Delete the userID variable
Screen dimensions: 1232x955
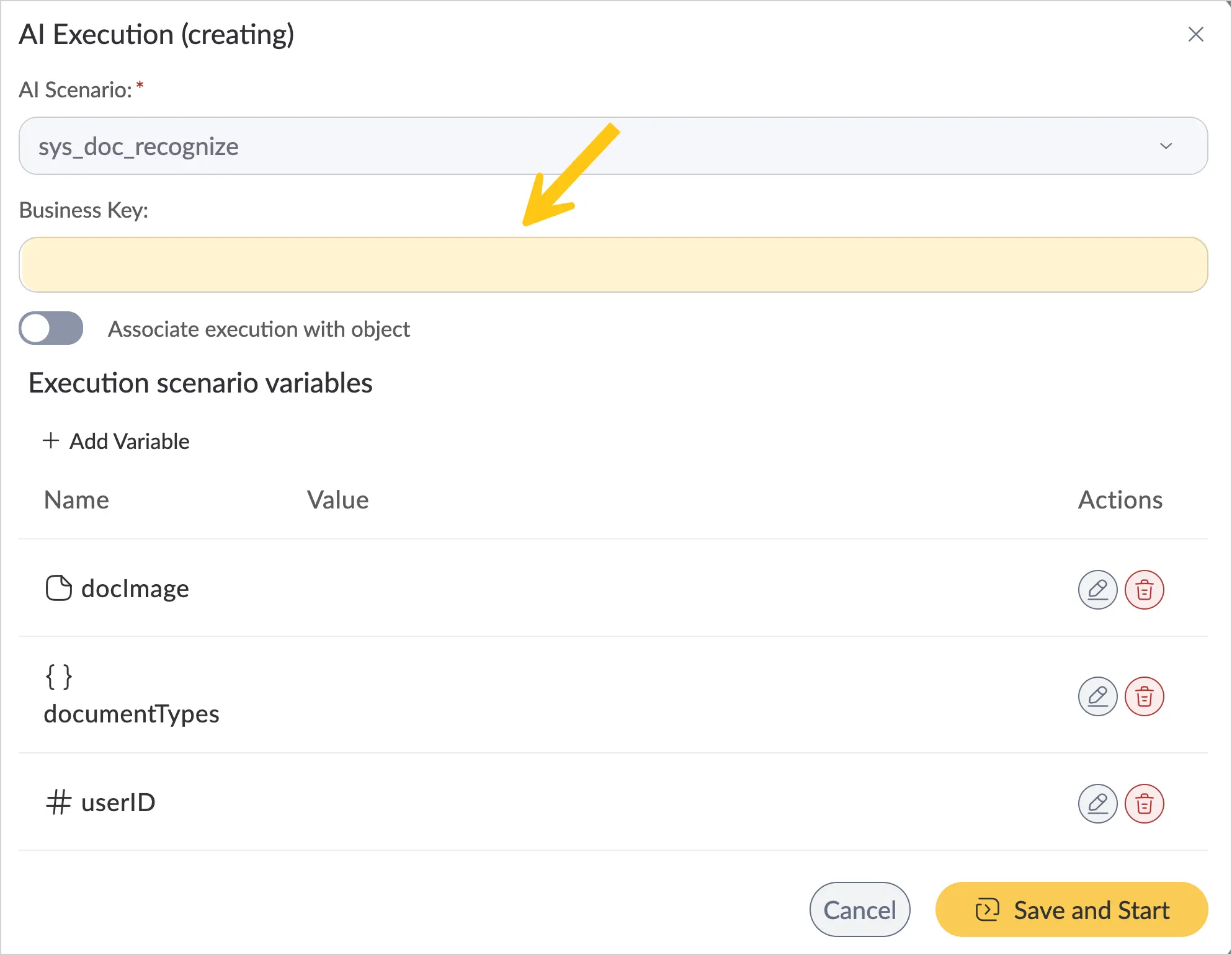[x=1144, y=804]
